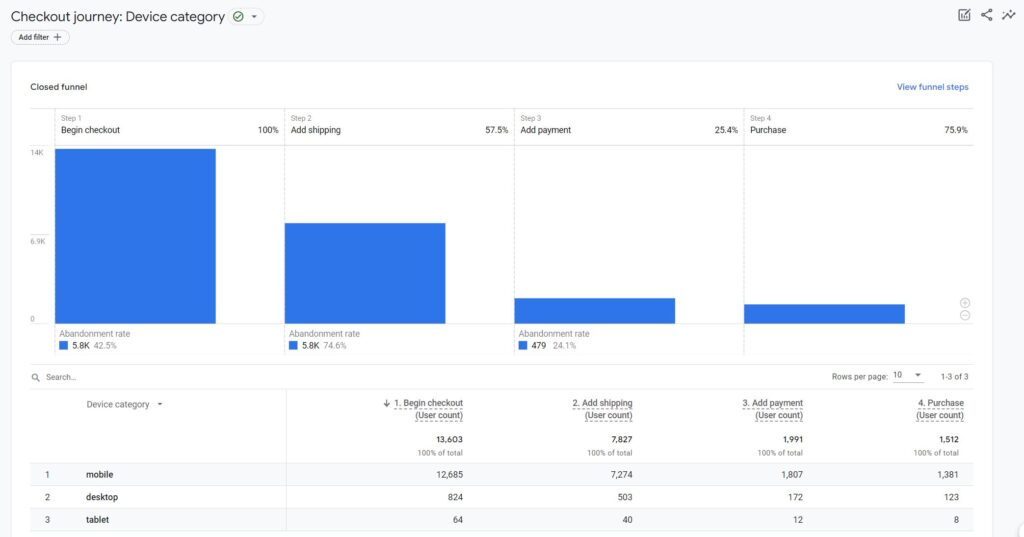The image size is (1024, 537).
Task: Click the share report icon
Action: (987, 15)
